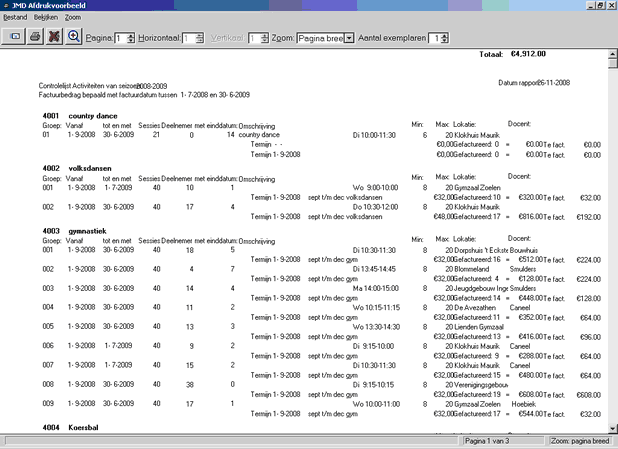The image size is (618, 449).
Task: Click the 'Pagina 1 van 3' status text
Action: pyautogui.click(x=486, y=441)
